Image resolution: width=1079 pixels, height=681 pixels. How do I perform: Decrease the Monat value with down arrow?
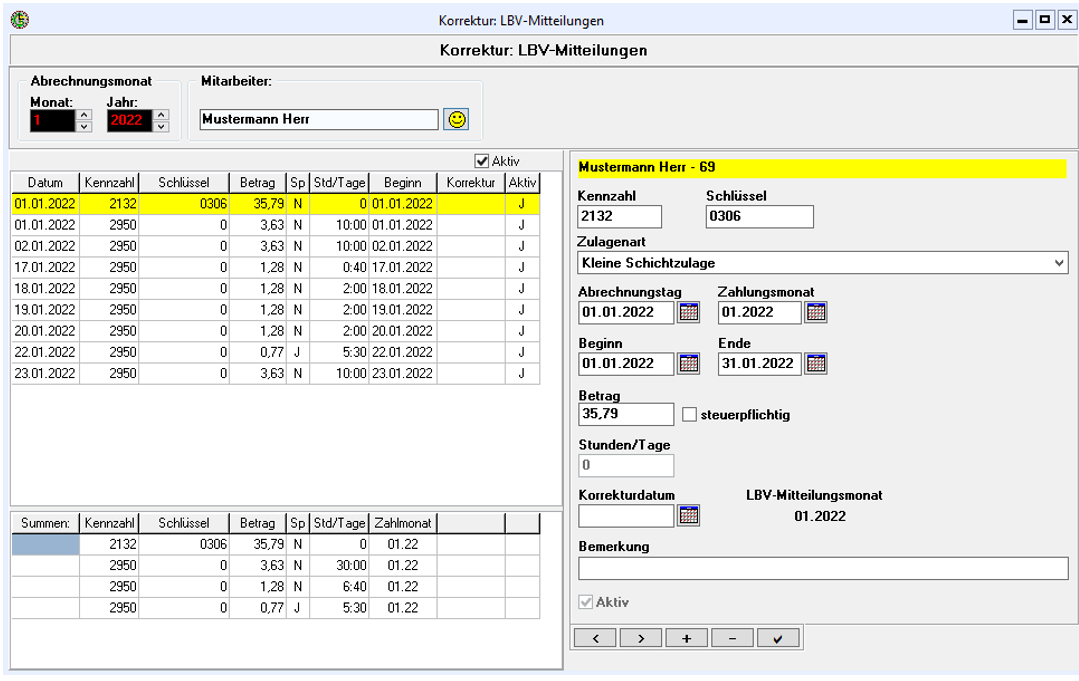pos(84,127)
